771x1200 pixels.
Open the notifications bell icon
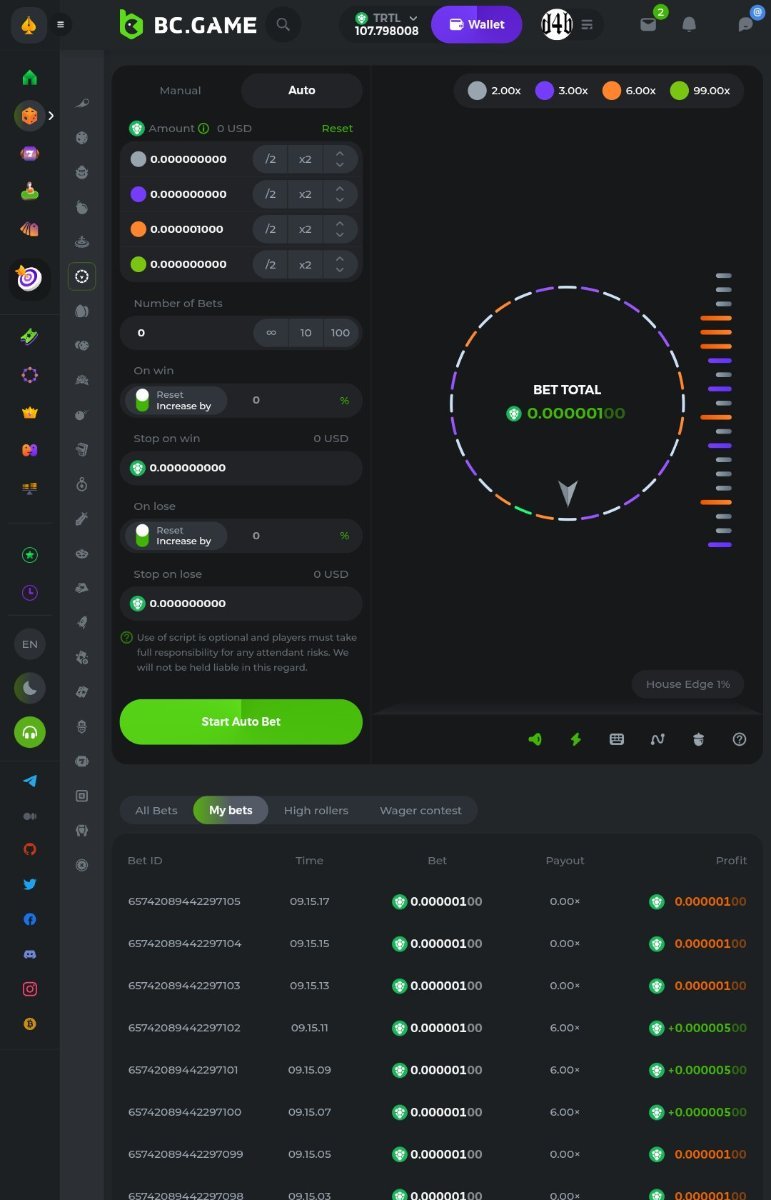(x=689, y=24)
